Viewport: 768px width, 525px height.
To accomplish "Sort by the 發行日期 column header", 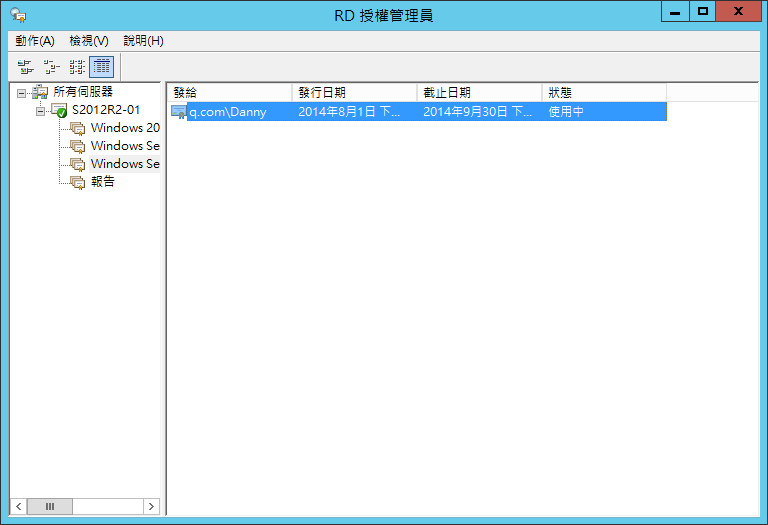I will (354, 93).
